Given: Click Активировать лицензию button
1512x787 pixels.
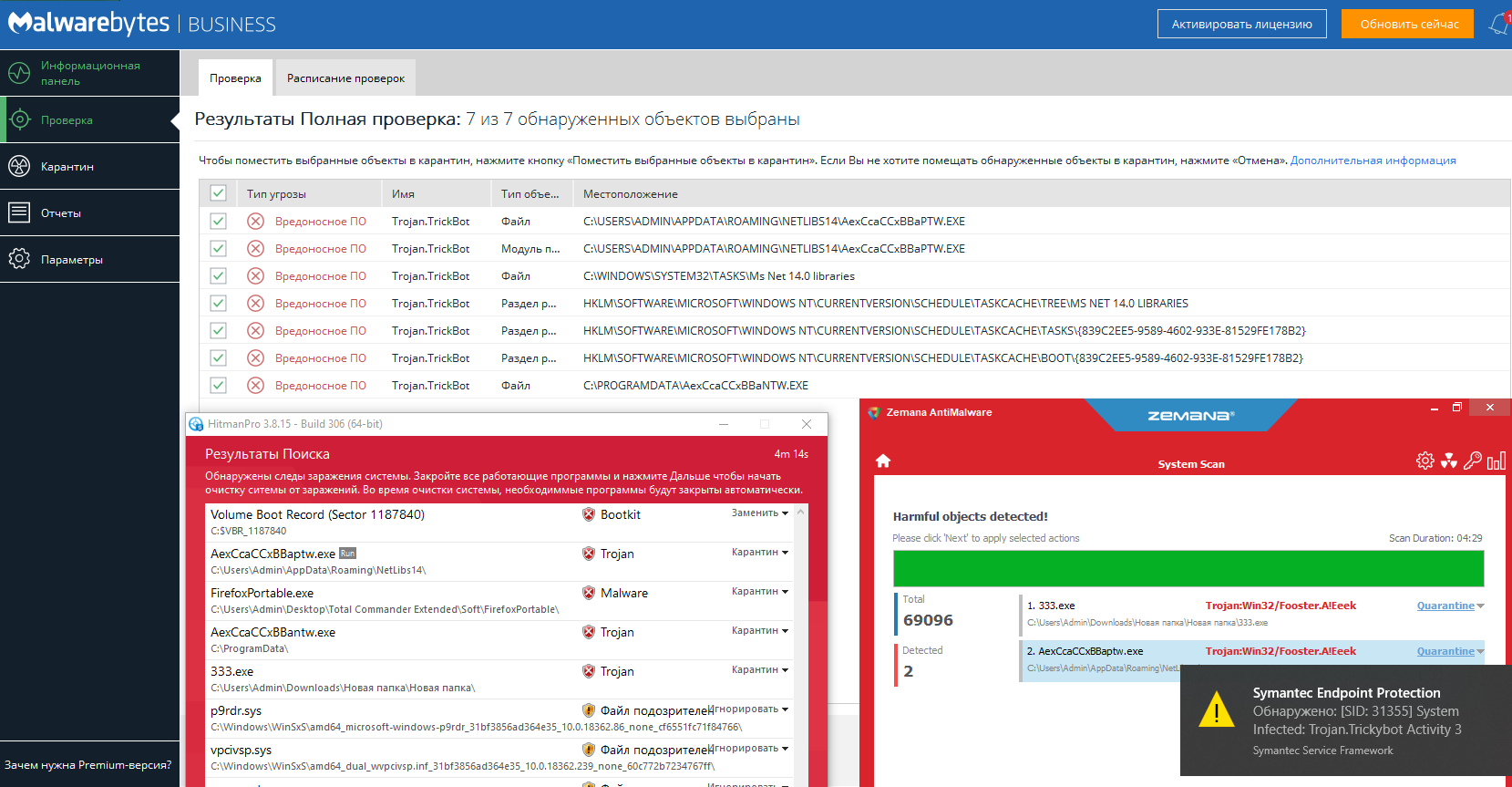Looking at the screenshot, I should click(1242, 25).
